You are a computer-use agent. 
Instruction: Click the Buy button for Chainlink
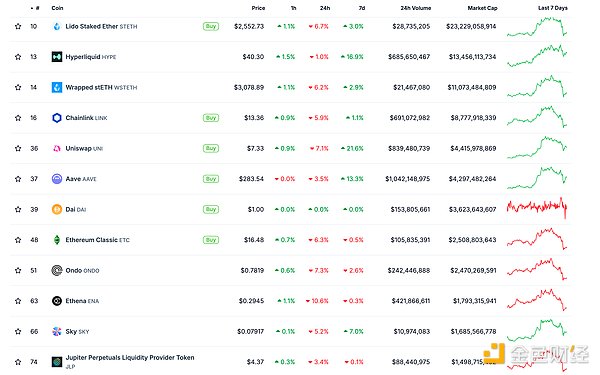click(211, 118)
